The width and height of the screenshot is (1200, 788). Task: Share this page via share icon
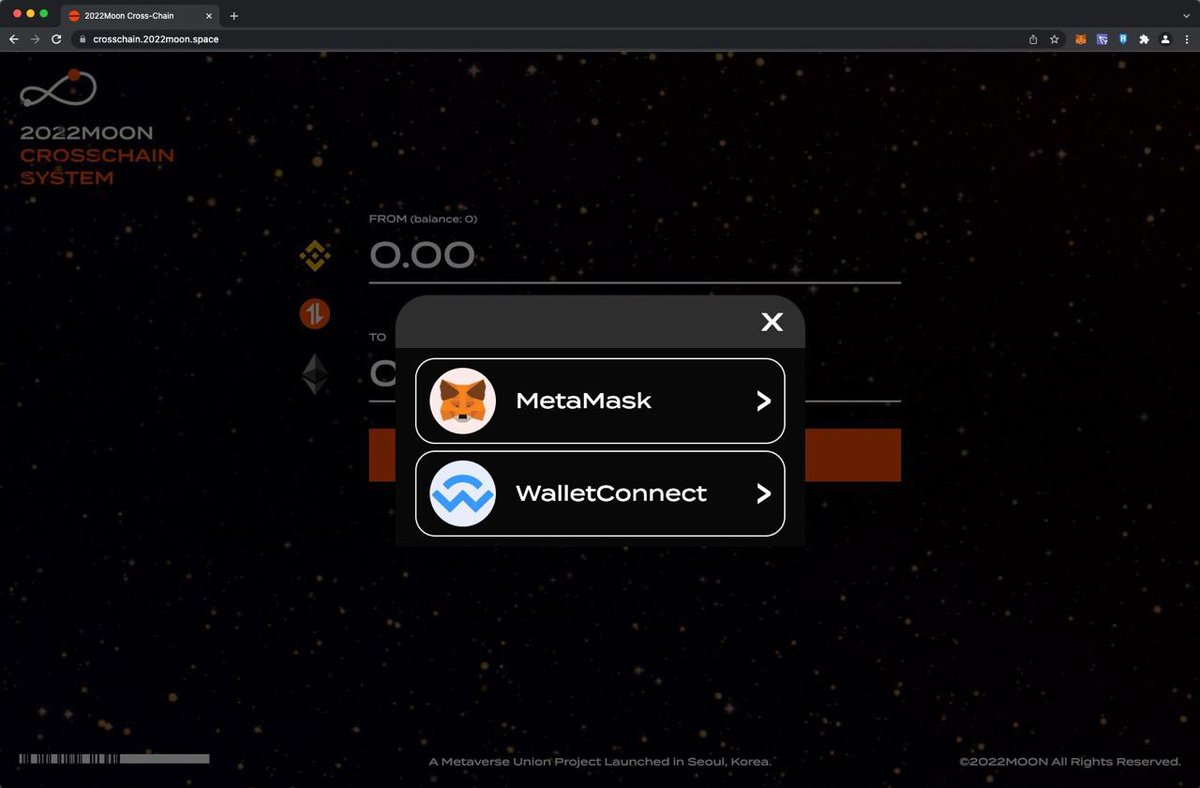click(x=1033, y=39)
